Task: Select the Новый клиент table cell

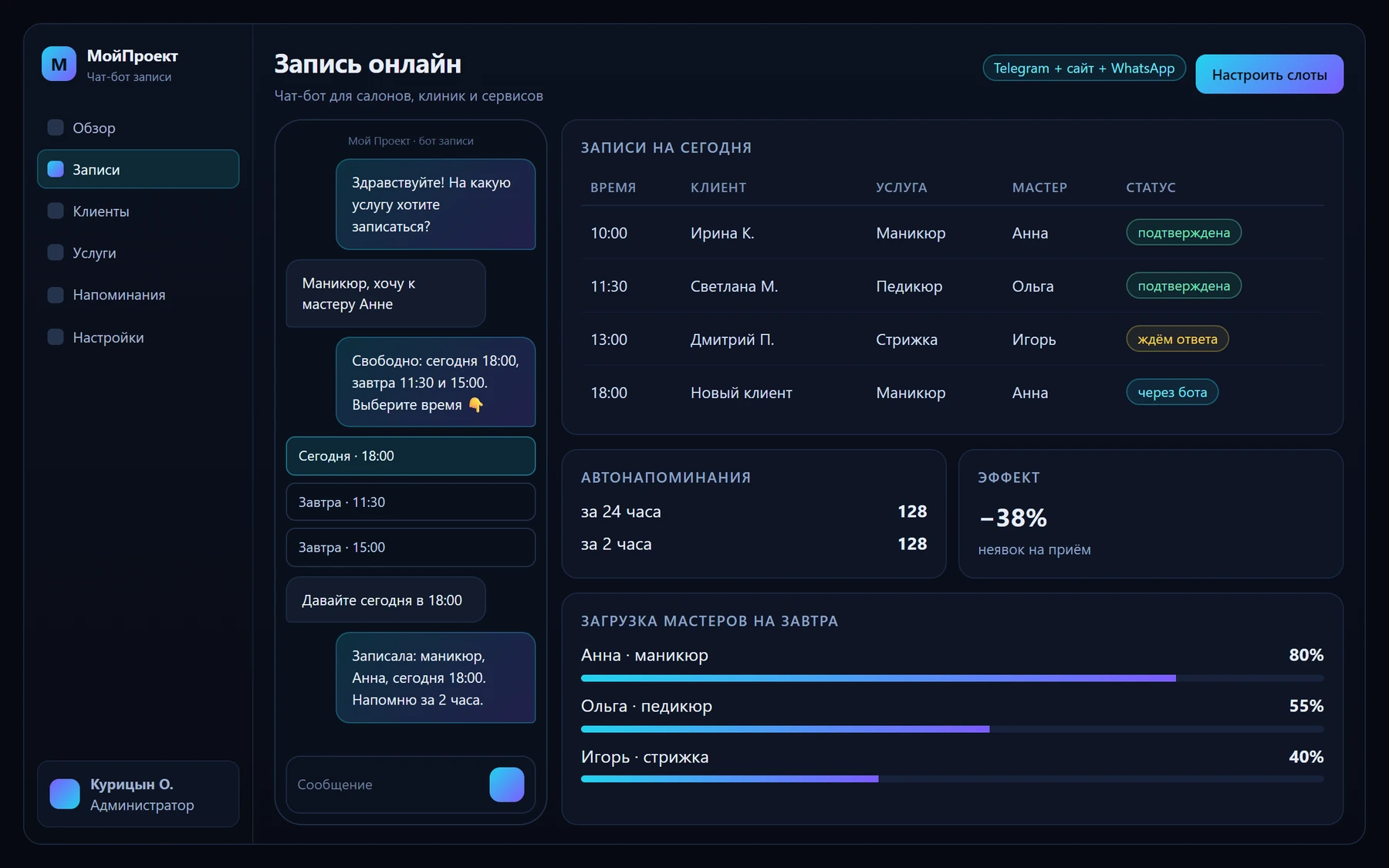Action: tap(742, 393)
